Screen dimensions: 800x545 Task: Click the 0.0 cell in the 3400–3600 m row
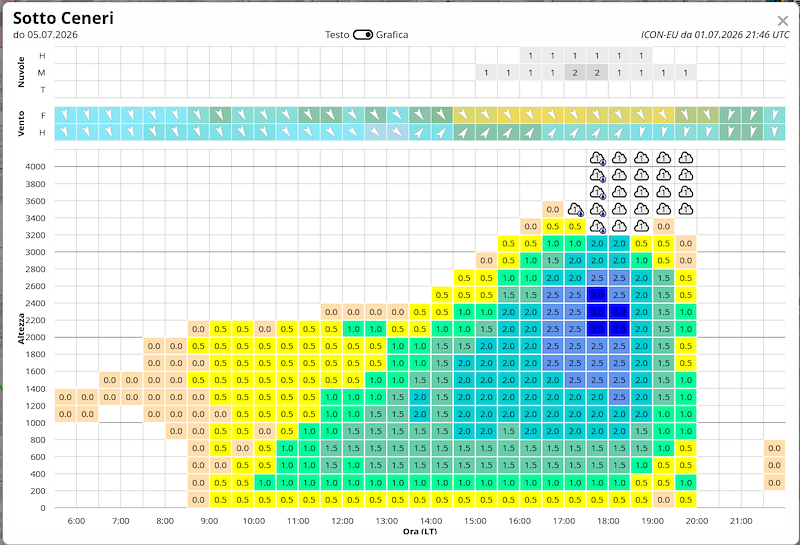pyautogui.click(x=553, y=209)
